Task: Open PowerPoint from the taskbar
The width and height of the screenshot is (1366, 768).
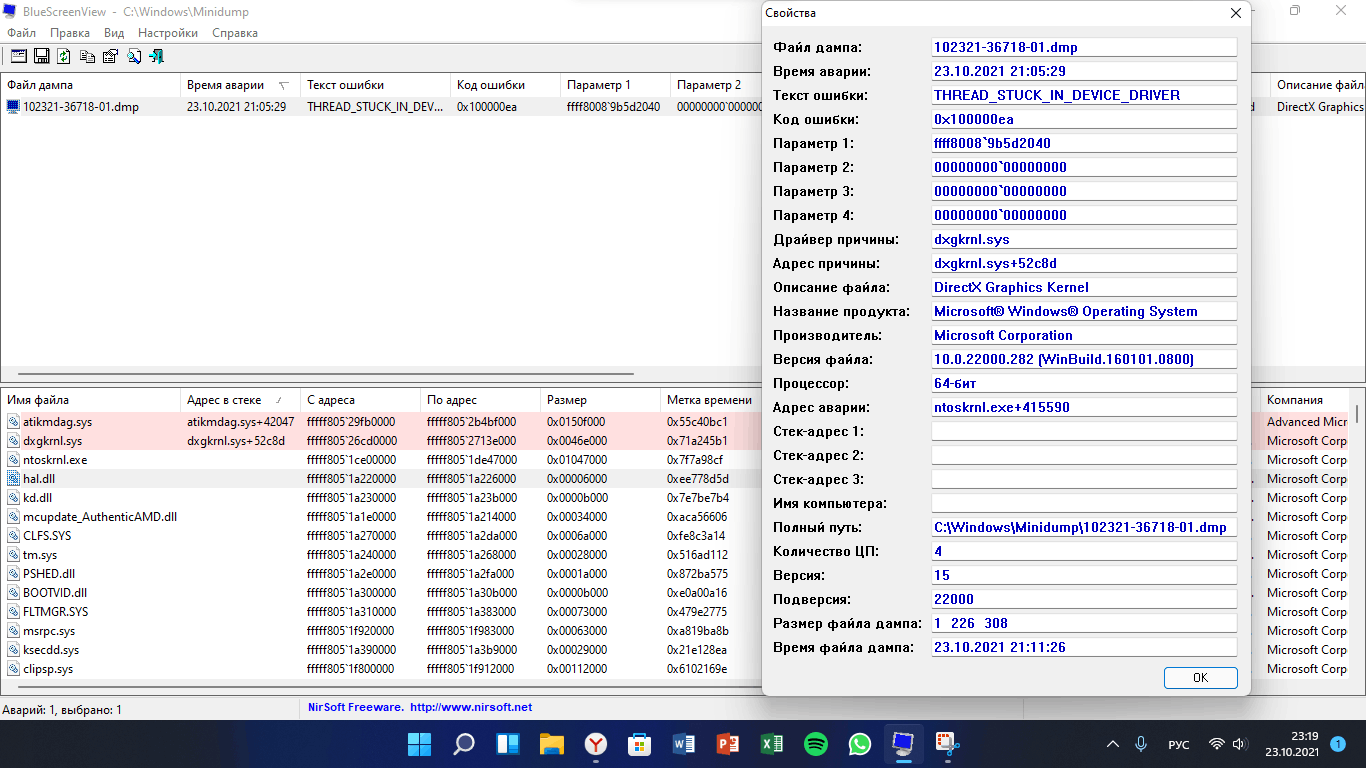Action: pos(728,744)
